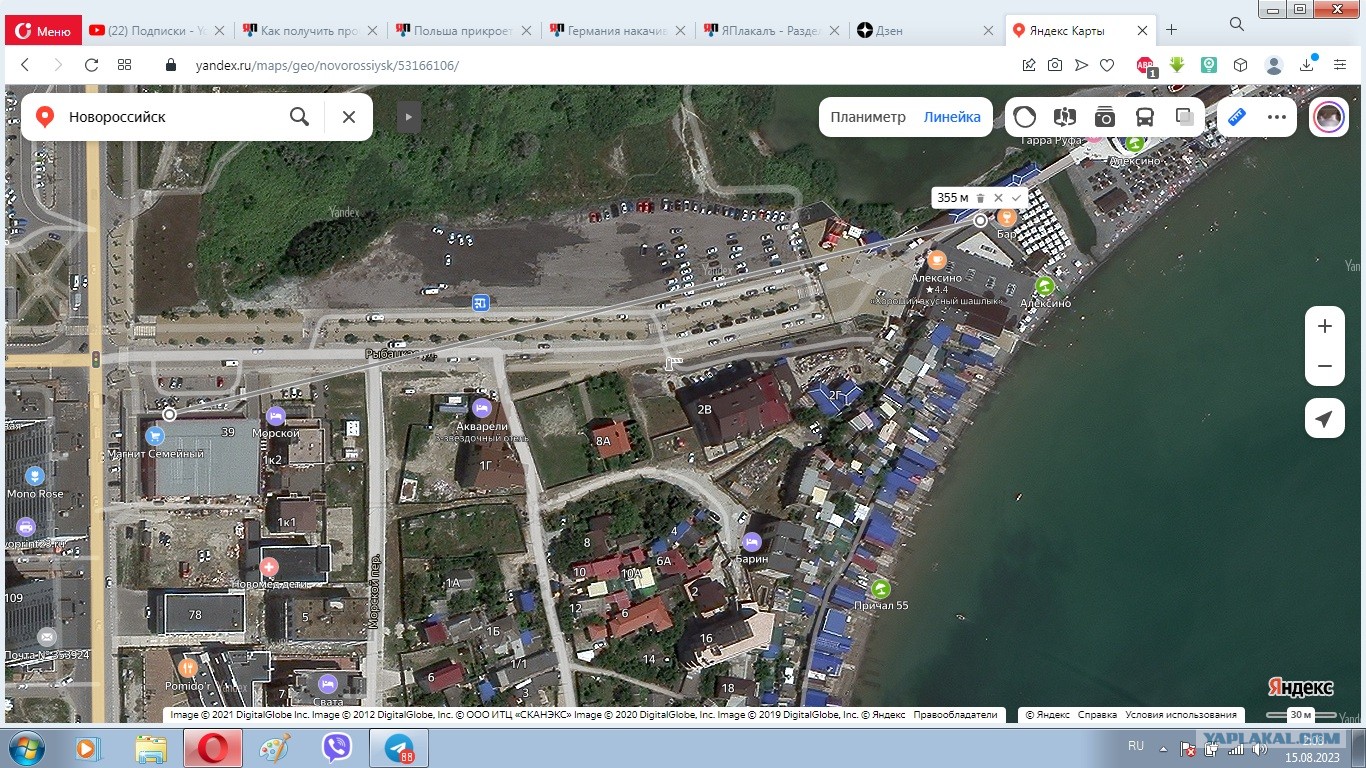The width and height of the screenshot is (1366, 768).
Task: Open the Правообладатели link
Action: pyautogui.click(x=956, y=715)
